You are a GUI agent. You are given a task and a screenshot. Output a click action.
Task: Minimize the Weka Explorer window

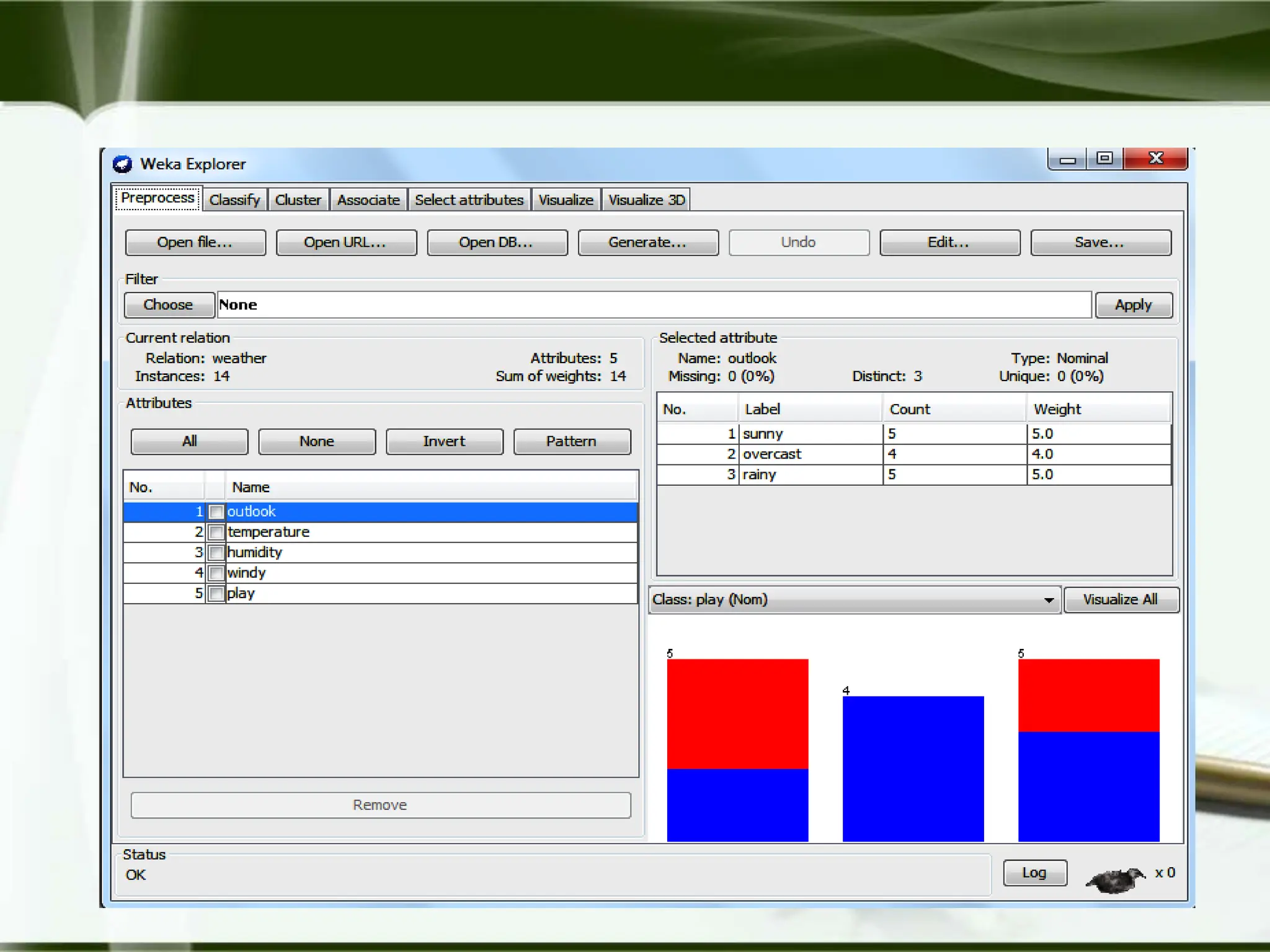coord(1067,160)
